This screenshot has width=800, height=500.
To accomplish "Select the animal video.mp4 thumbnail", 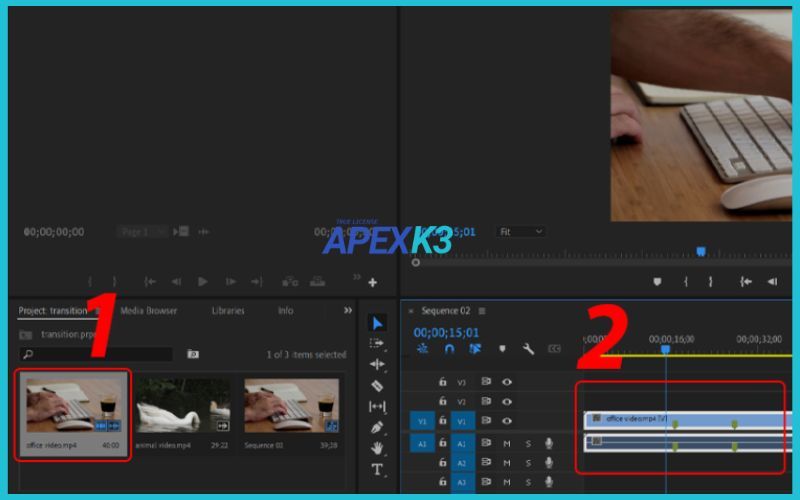I will [183, 405].
